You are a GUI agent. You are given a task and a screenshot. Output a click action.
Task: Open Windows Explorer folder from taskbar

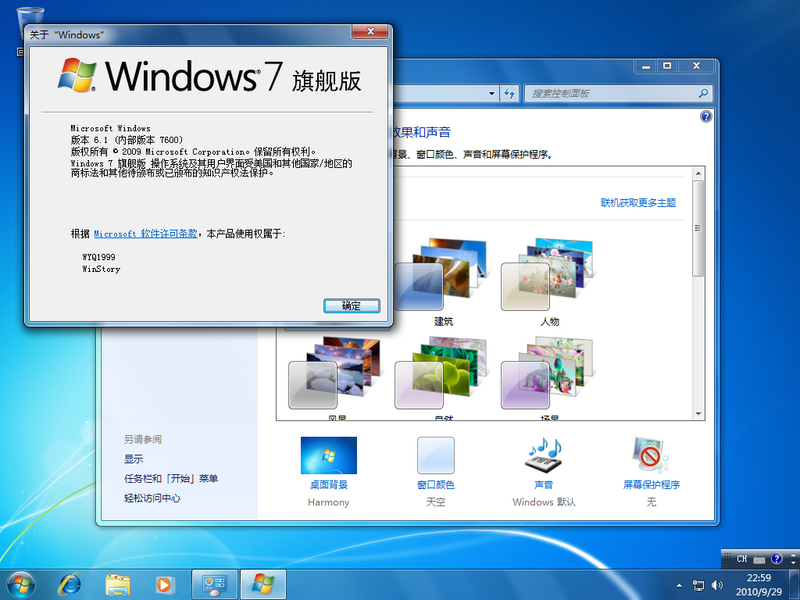117,585
